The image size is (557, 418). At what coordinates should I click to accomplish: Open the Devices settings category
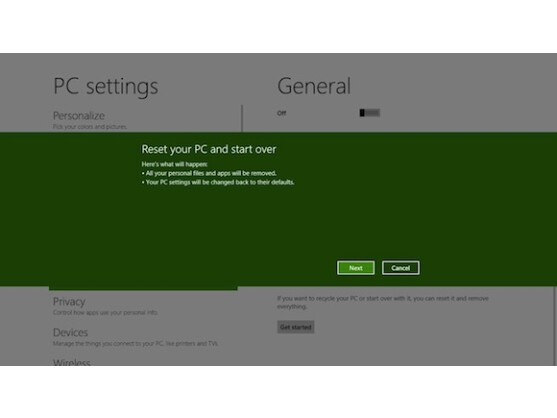70,332
